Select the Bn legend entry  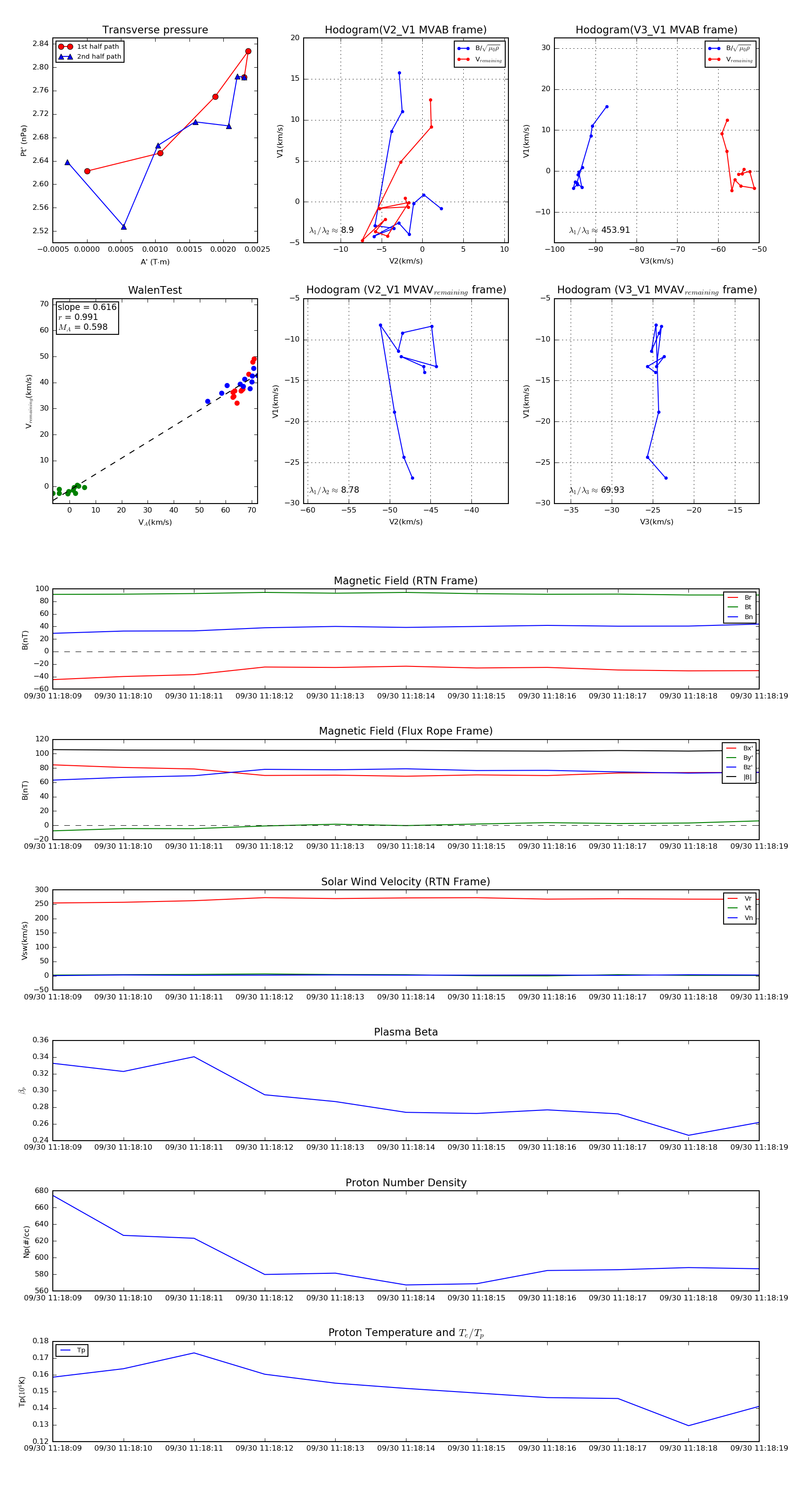(740, 617)
